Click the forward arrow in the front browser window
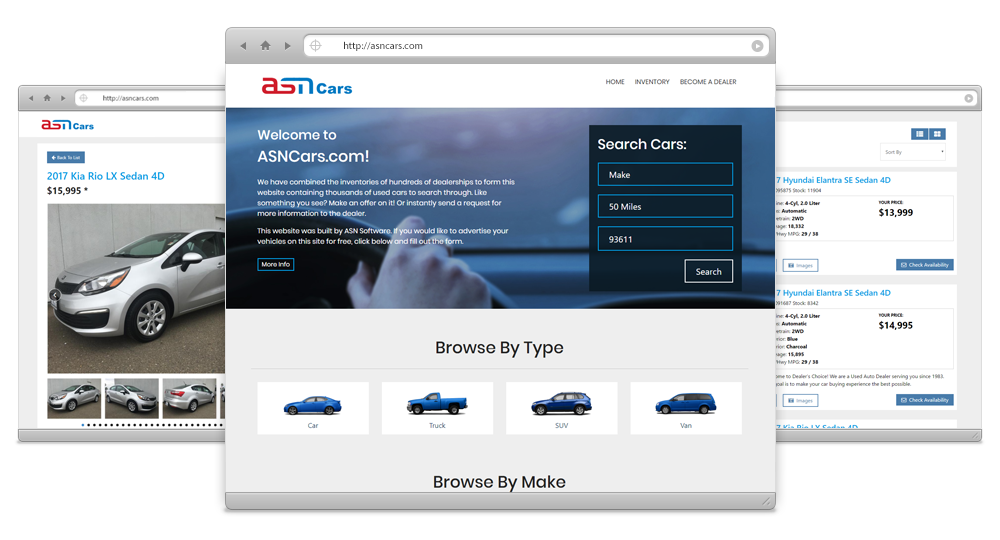The height and width of the screenshot is (540, 1000). pyautogui.click(x=288, y=46)
